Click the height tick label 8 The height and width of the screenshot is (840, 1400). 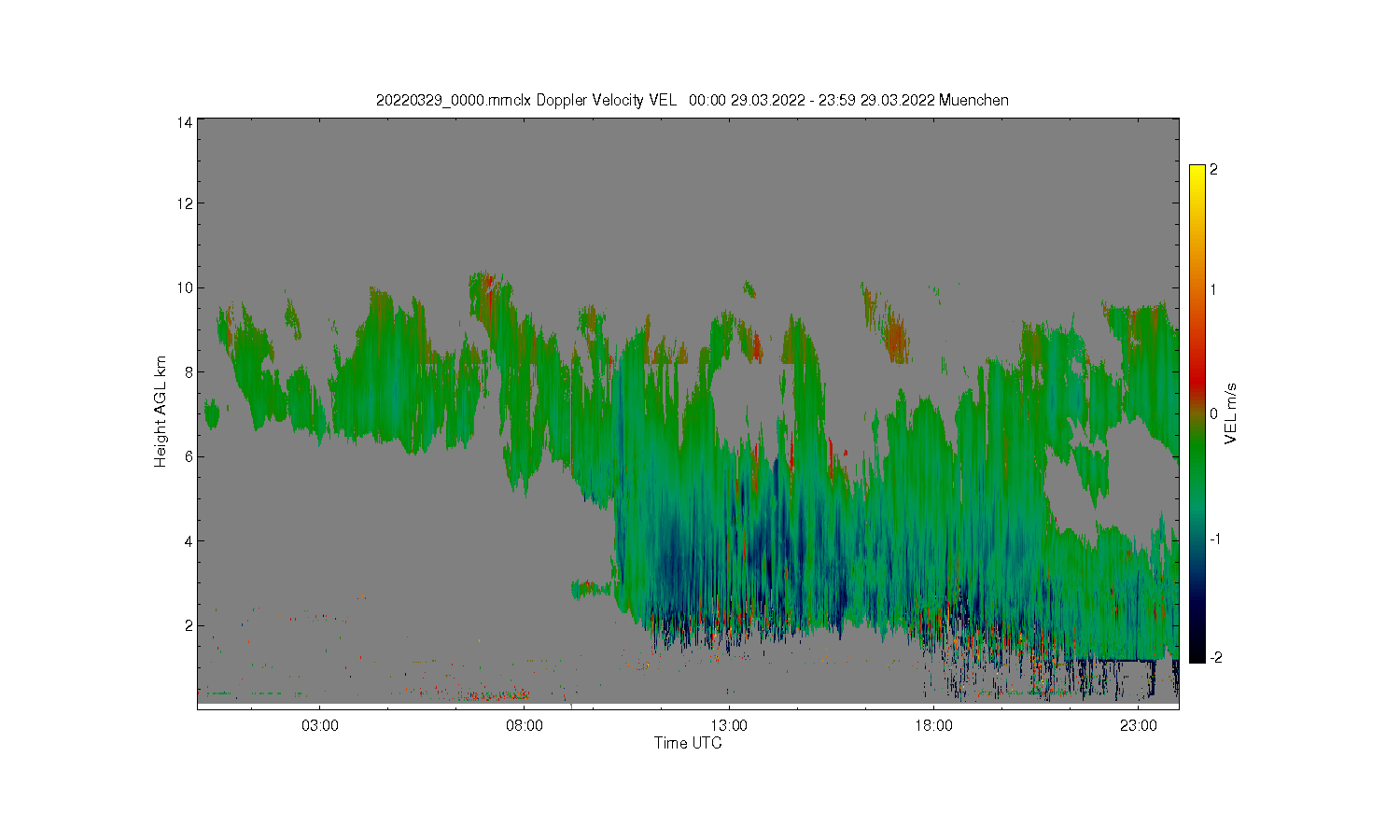(x=189, y=371)
